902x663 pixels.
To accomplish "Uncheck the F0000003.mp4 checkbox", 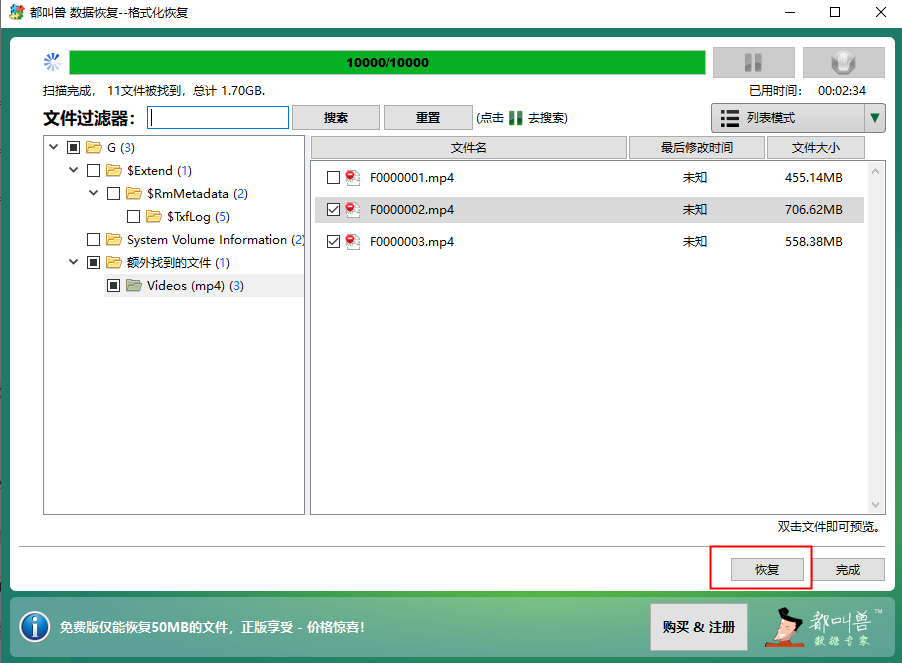I will coord(333,242).
